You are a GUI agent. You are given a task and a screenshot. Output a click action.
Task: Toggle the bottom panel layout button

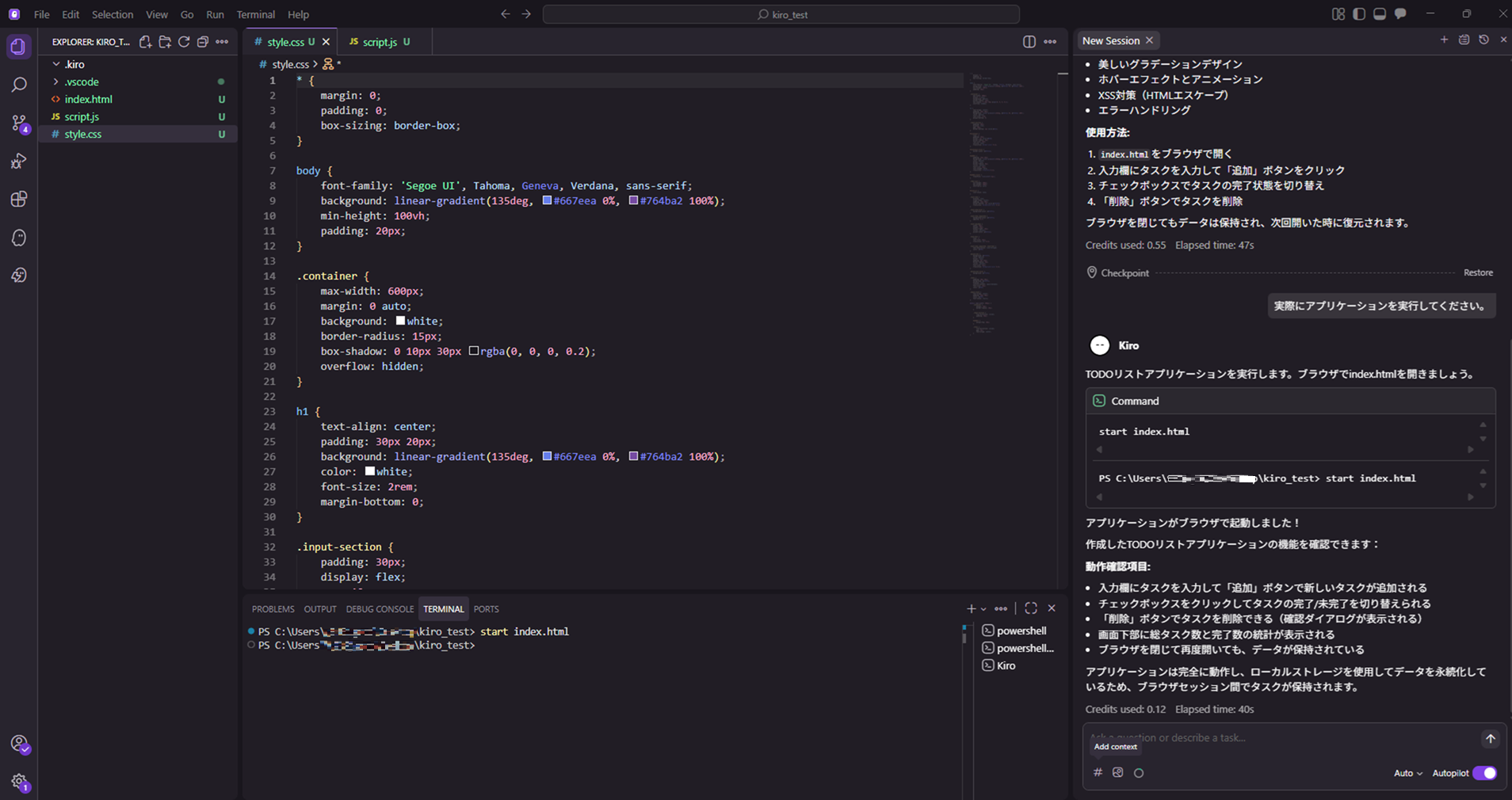pyautogui.click(x=1380, y=14)
